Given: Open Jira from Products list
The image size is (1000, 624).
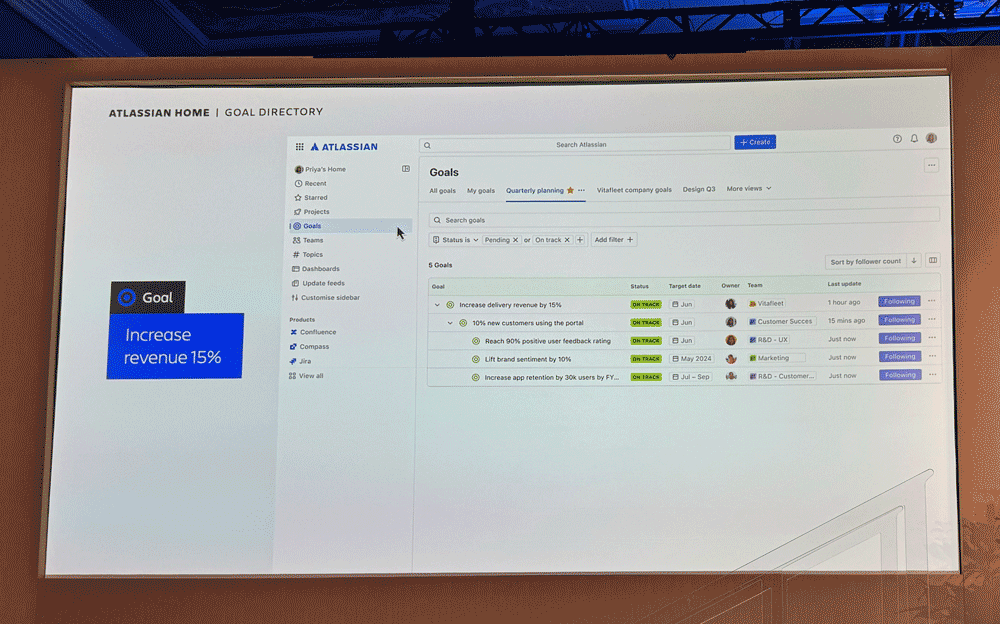Looking at the screenshot, I should [x=300, y=361].
